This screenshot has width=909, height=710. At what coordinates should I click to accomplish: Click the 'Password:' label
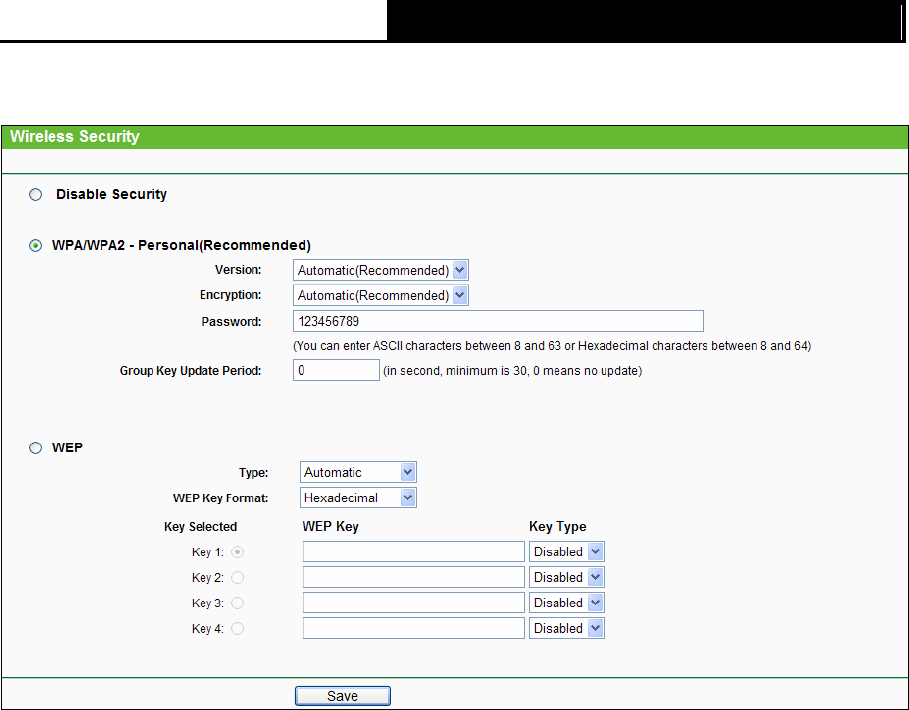coord(231,322)
